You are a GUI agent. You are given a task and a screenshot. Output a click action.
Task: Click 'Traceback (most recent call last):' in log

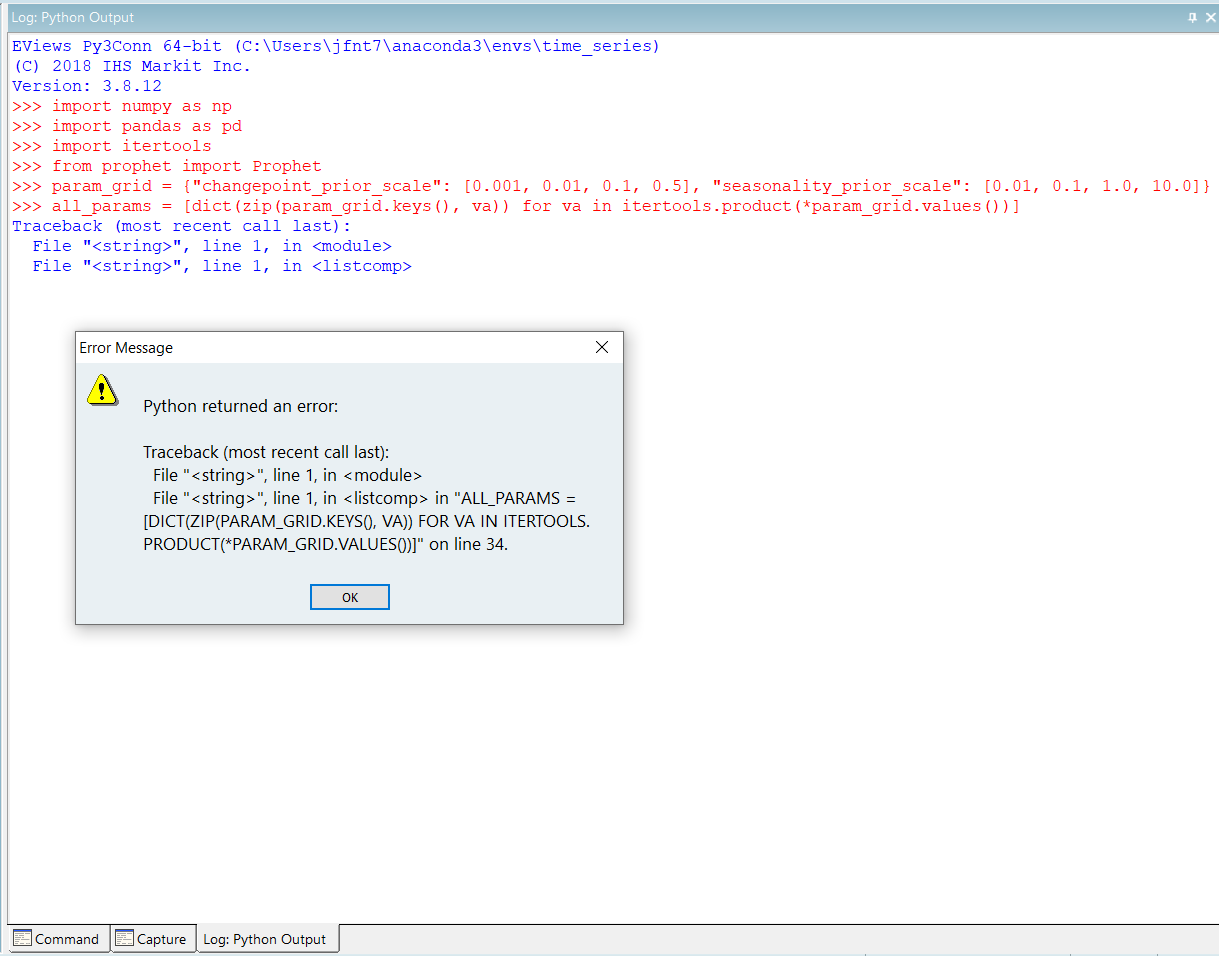[x=181, y=226]
